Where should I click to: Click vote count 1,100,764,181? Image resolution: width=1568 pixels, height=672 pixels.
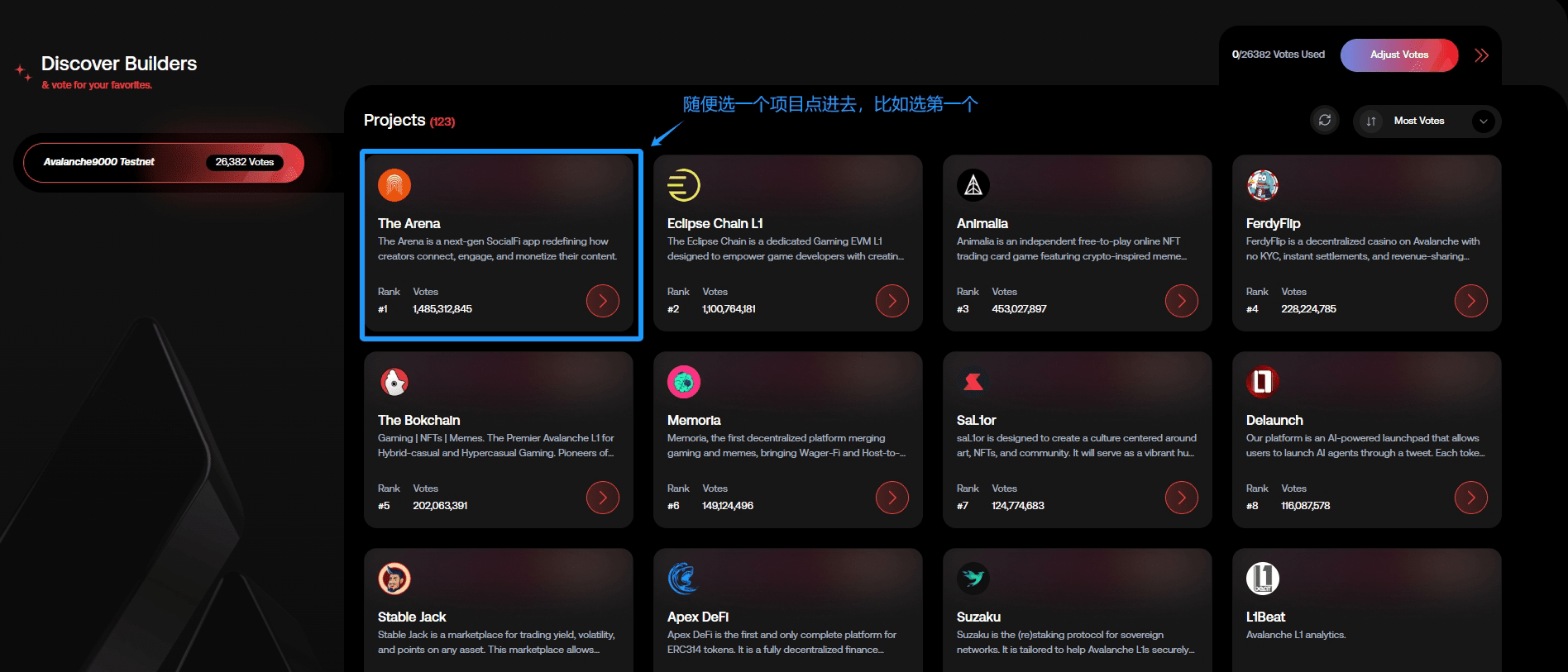[729, 309]
